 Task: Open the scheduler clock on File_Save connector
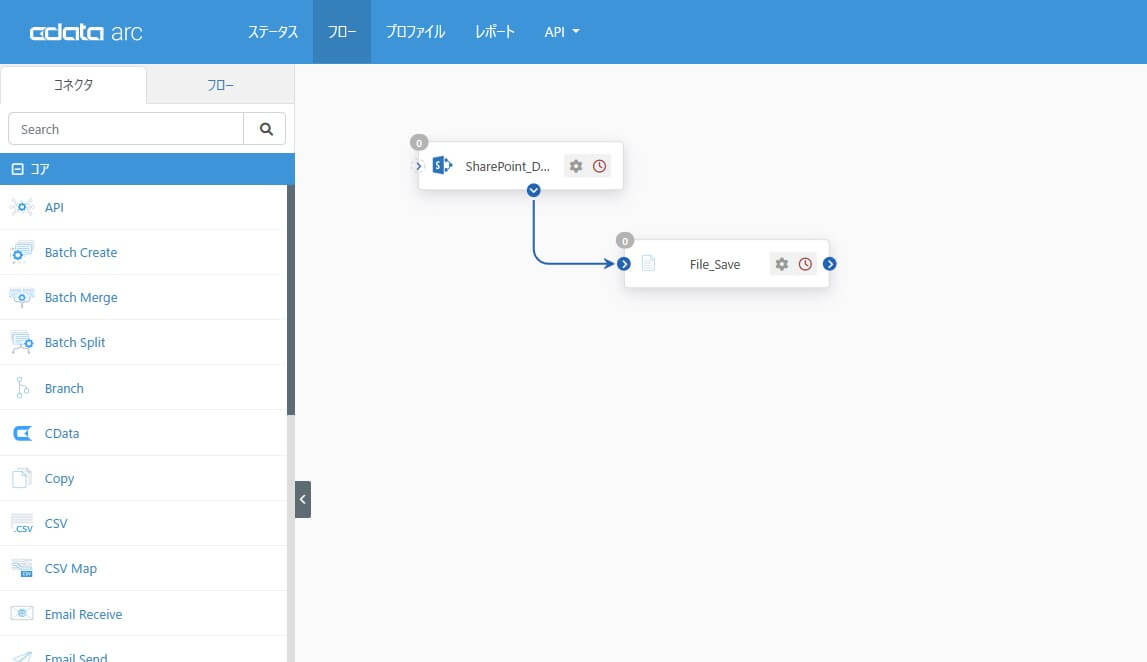[x=805, y=263]
